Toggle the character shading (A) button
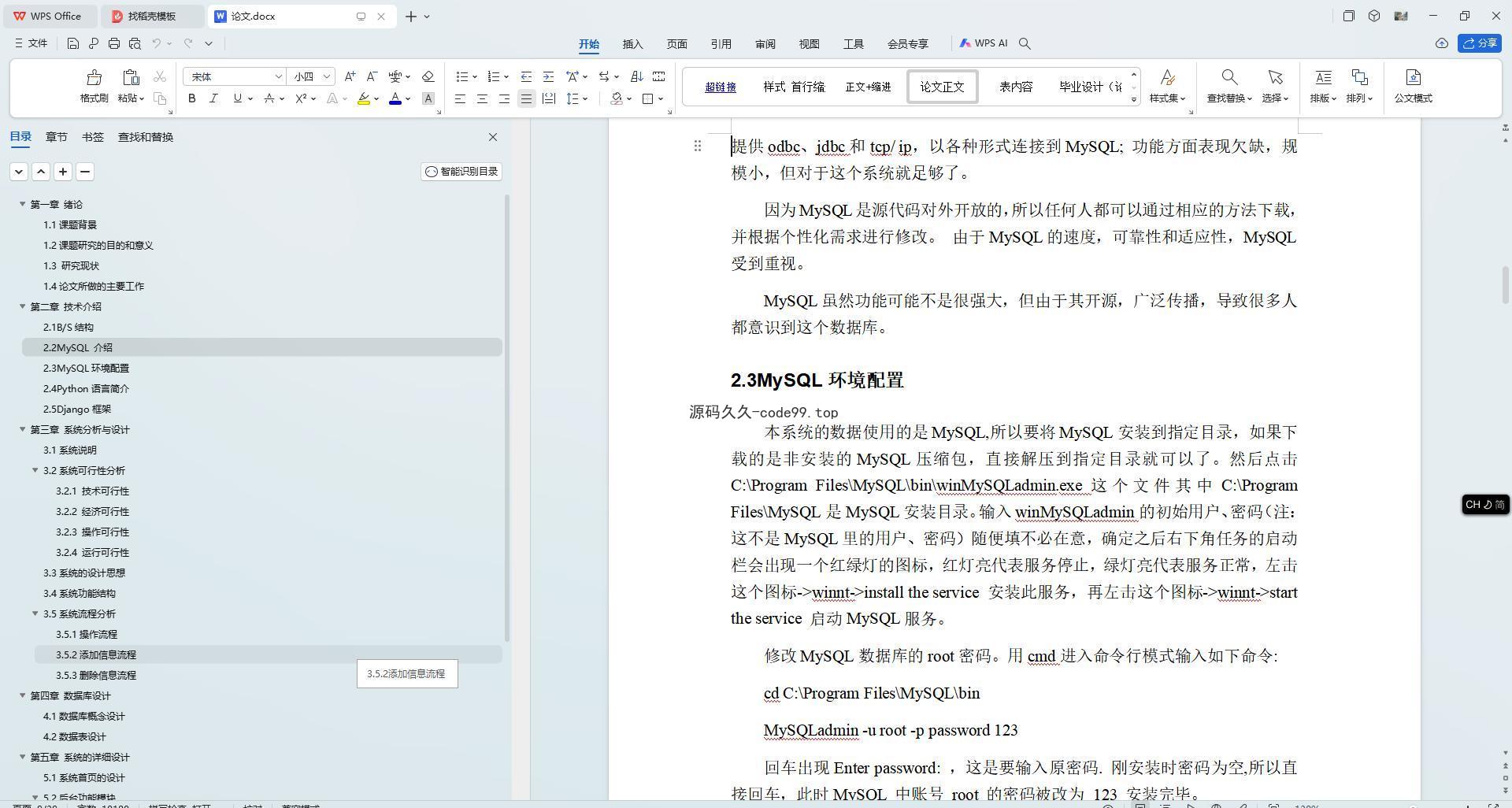Viewport: 1512px width, 808px height. [x=428, y=98]
